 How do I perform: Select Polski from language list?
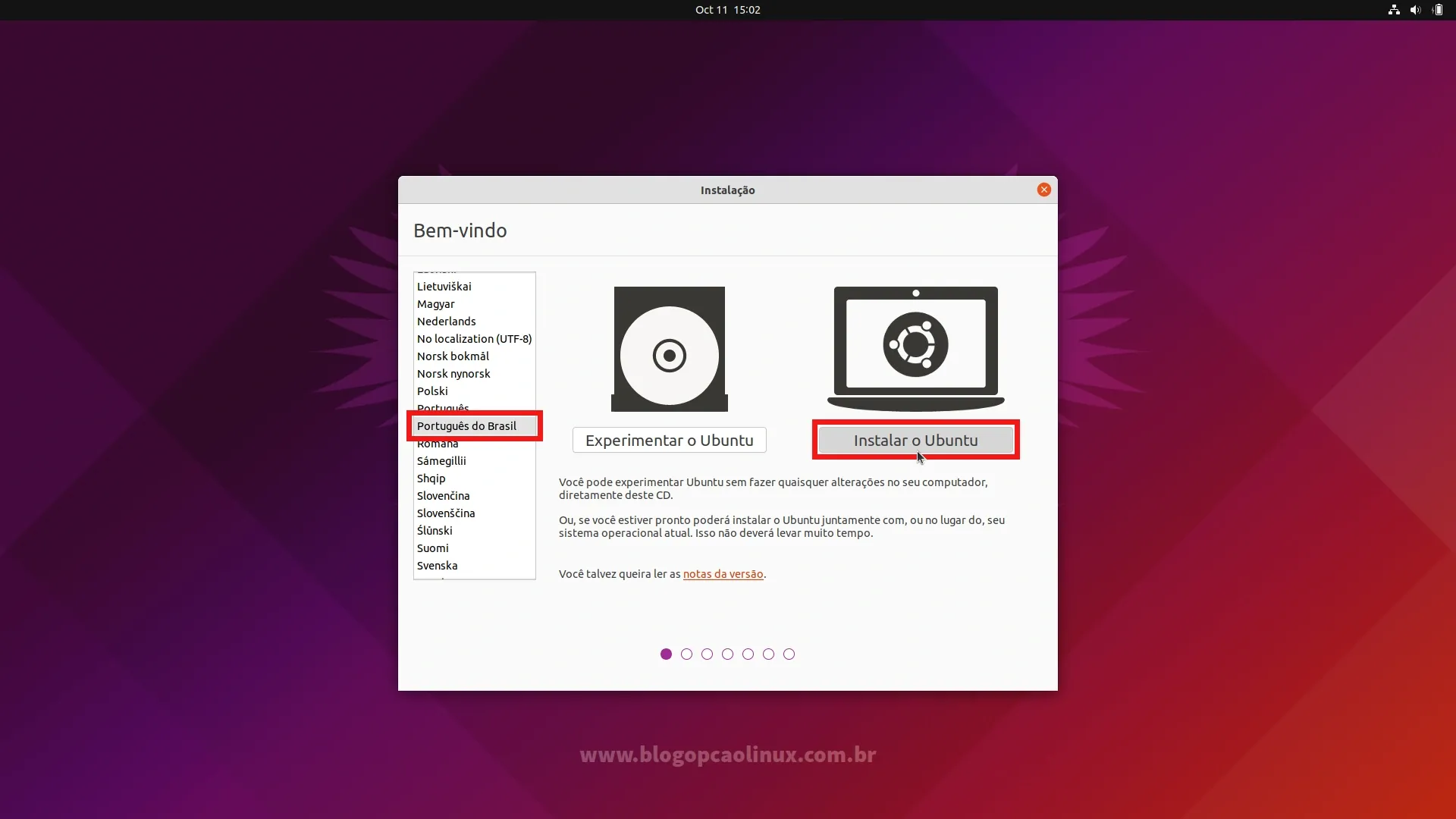[x=432, y=390]
